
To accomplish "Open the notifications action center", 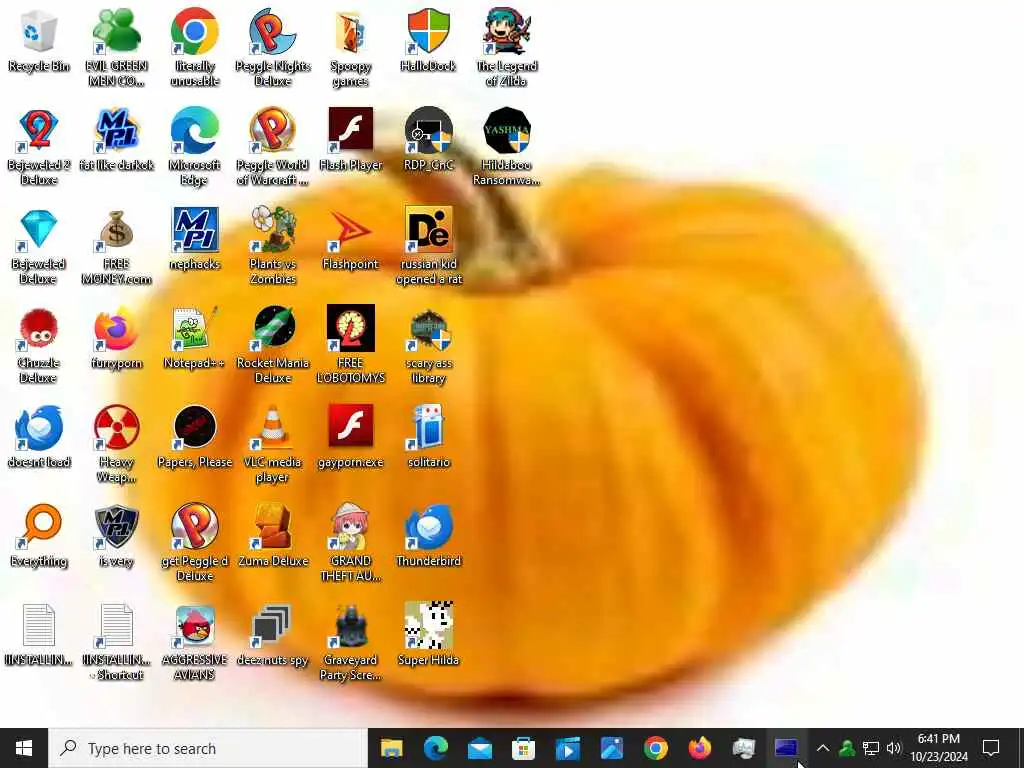I will click(991, 748).
